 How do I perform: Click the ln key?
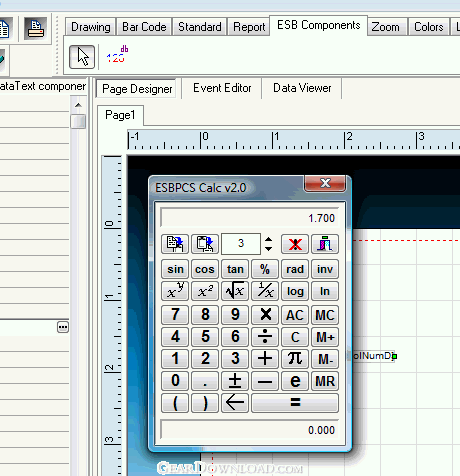click(325, 291)
